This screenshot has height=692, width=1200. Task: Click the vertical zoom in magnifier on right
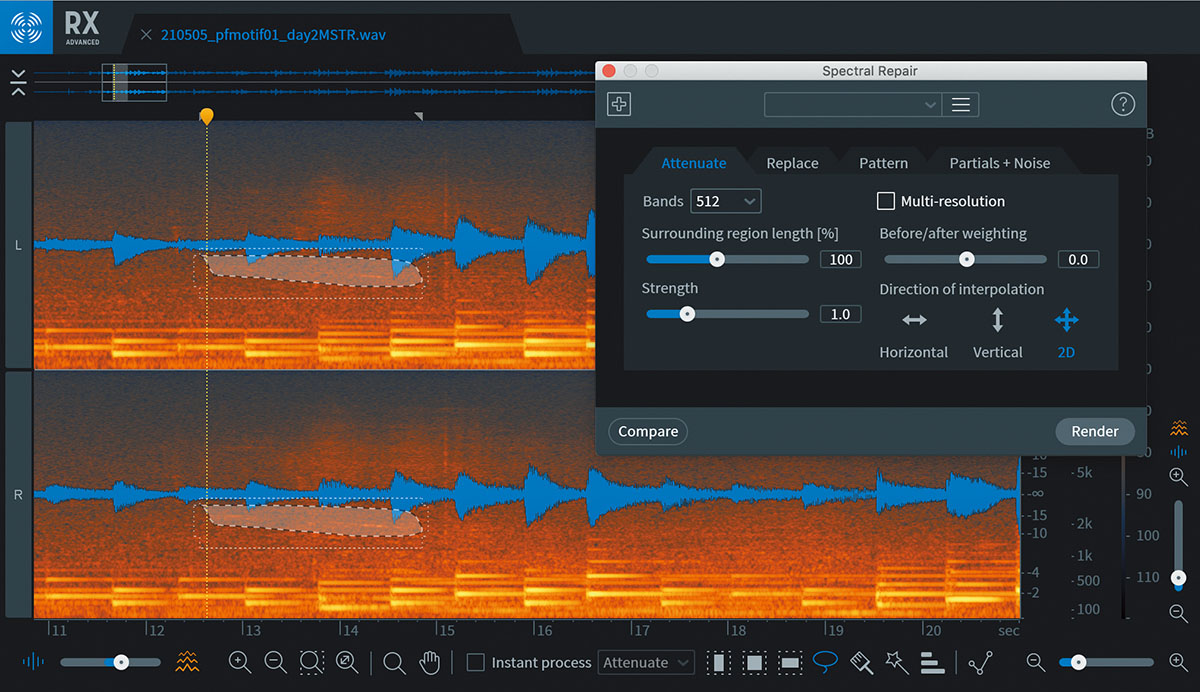pyautogui.click(x=1179, y=478)
